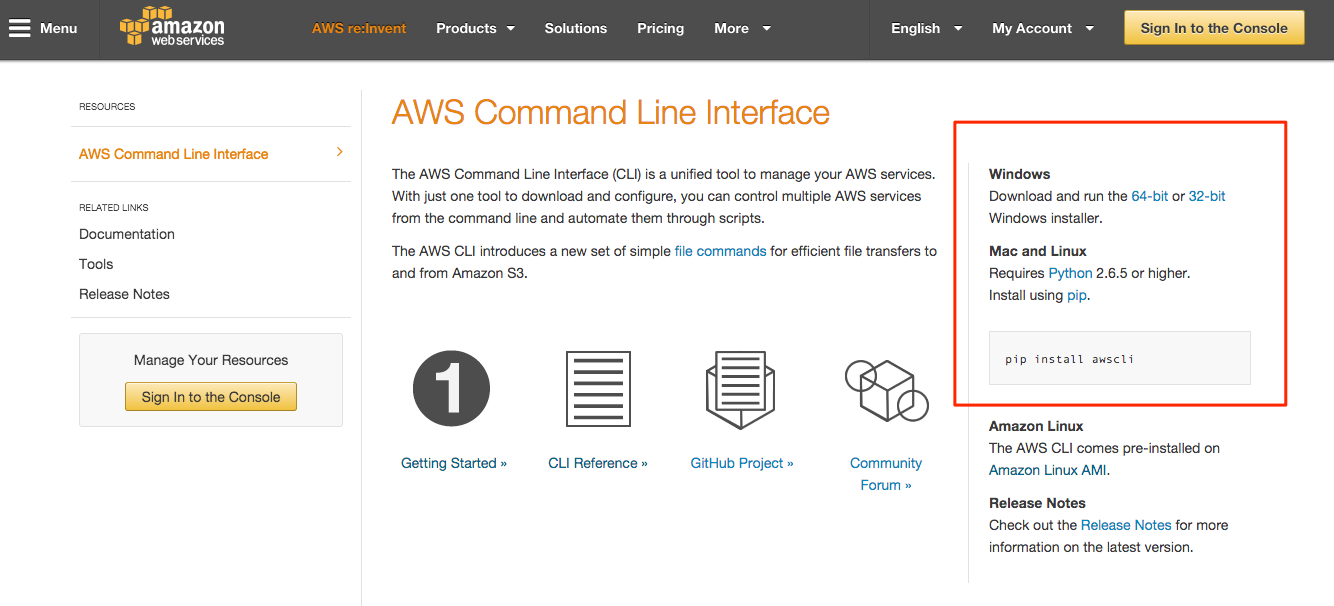Expand the My Account dropdown
The width and height of the screenshot is (1334, 606).
(x=1043, y=28)
